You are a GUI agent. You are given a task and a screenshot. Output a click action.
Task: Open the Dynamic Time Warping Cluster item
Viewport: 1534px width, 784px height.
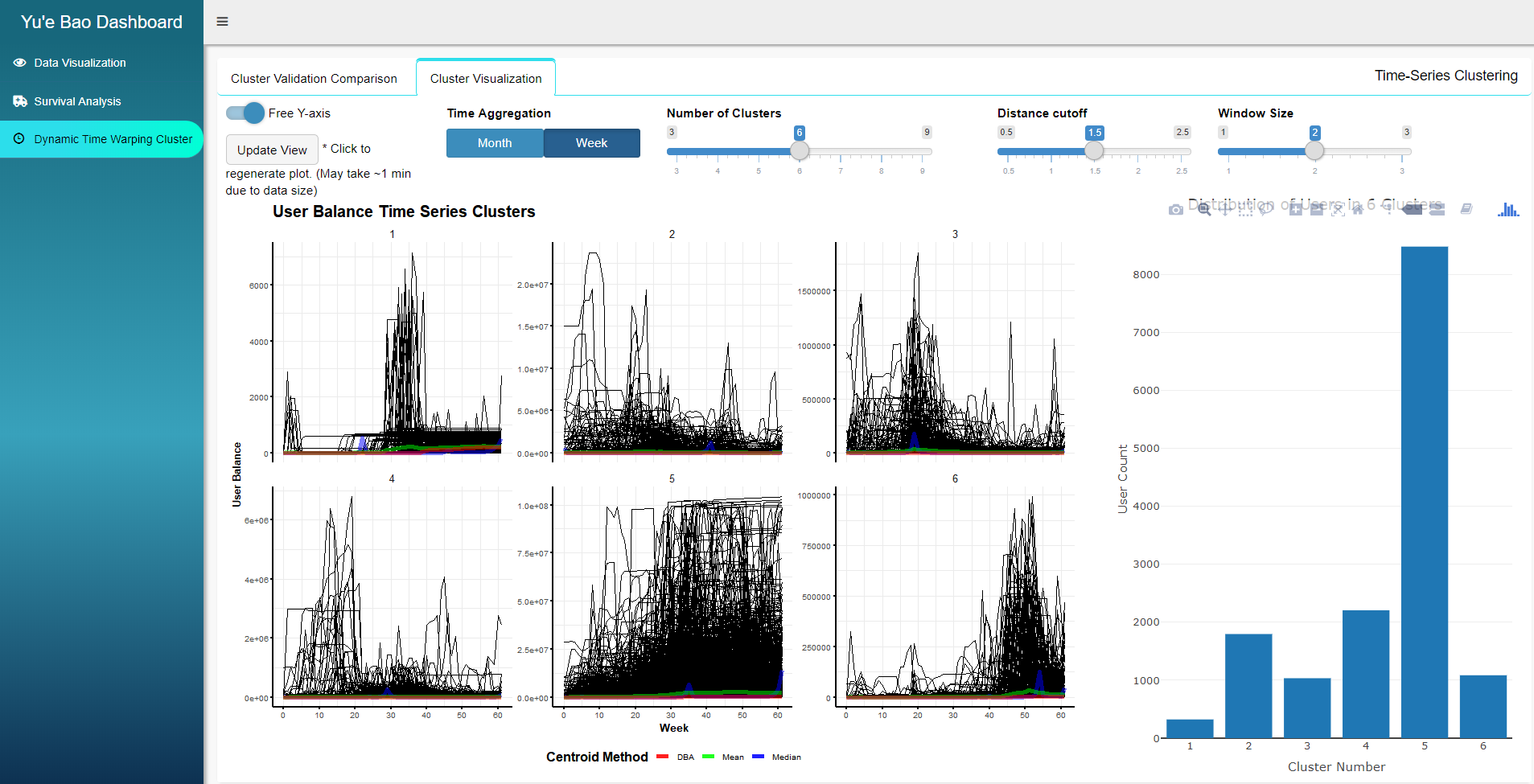(x=101, y=139)
